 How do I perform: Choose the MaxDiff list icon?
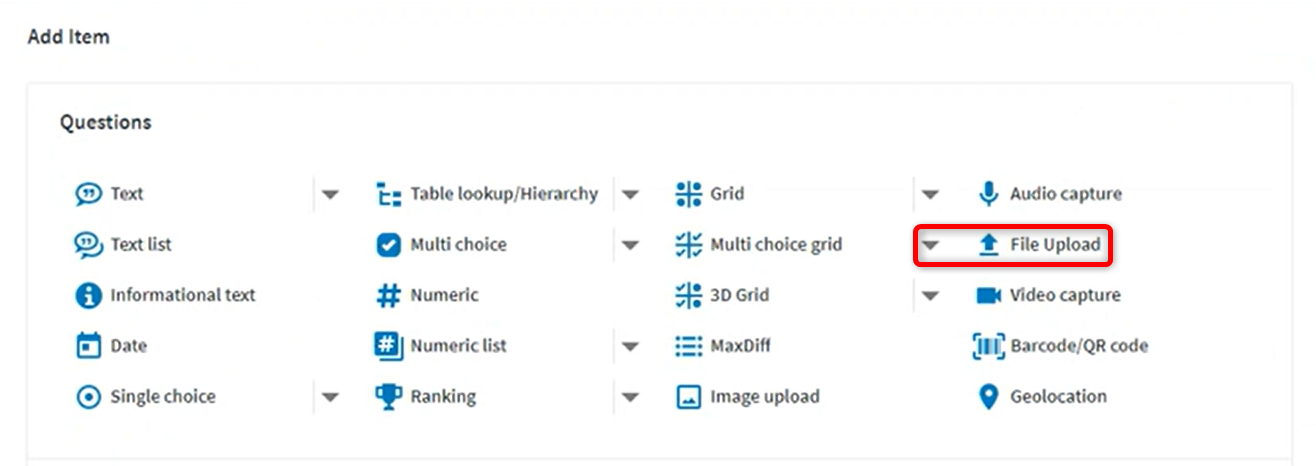coord(689,346)
